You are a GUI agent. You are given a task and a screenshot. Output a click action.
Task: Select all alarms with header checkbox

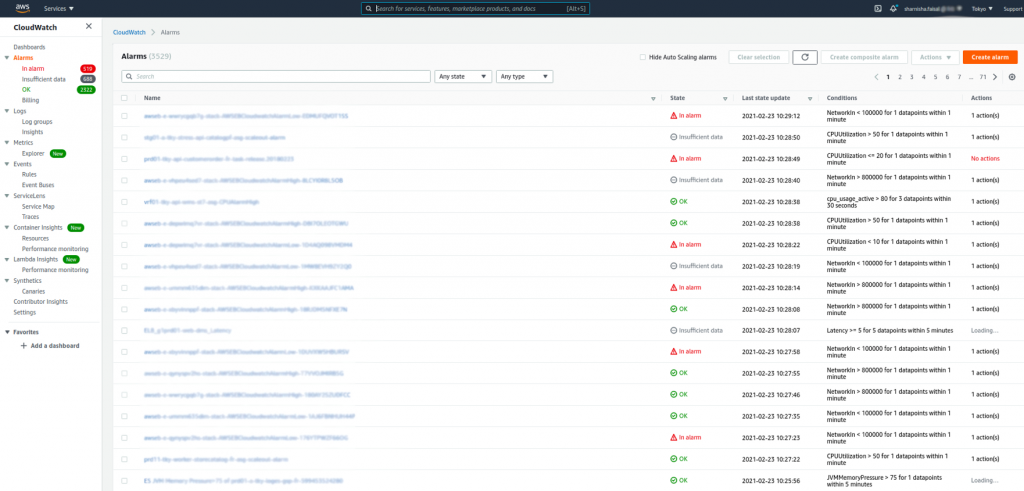point(124,98)
